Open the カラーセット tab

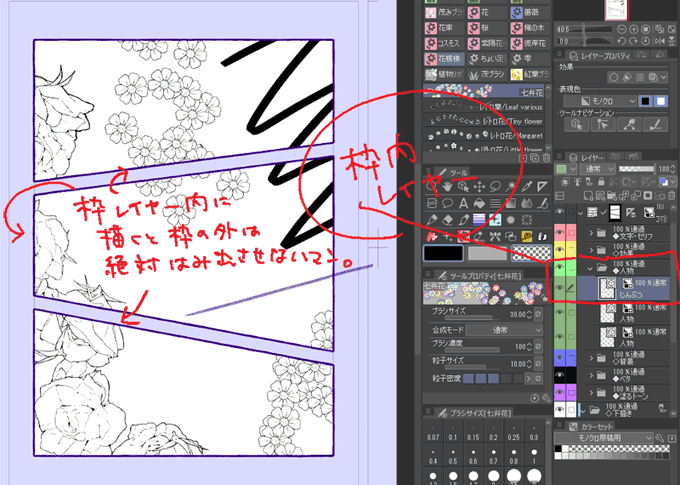[x=592, y=427]
